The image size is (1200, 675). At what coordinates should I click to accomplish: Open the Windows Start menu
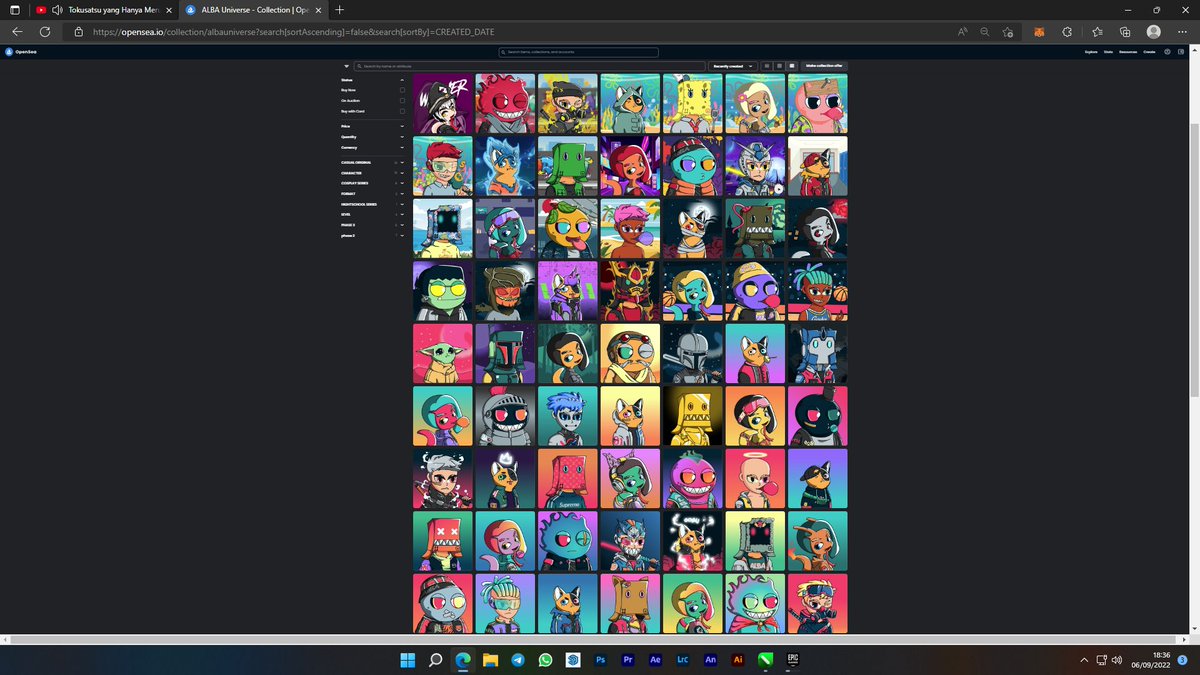[x=408, y=660]
